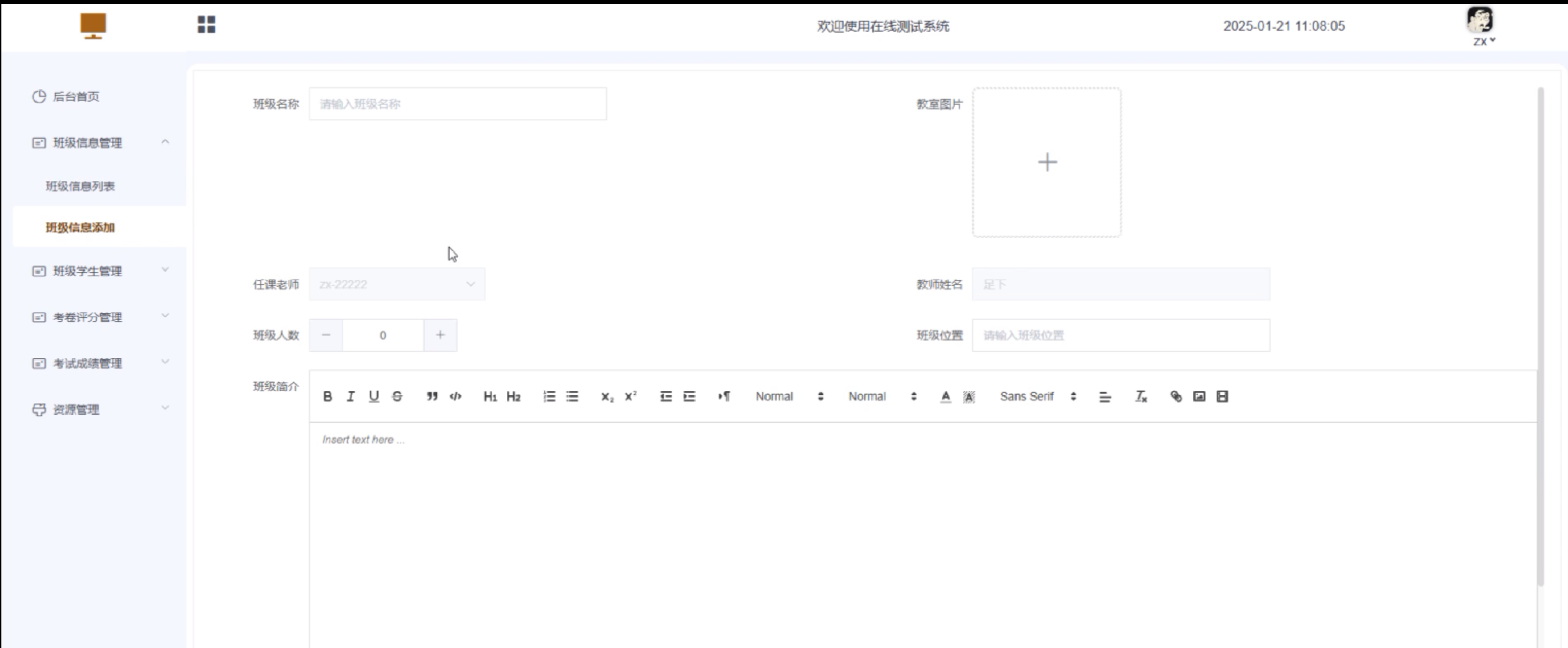Toggle bold formatting in the editor toolbar
Screen dimensions: 1568x648
coord(328,397)
